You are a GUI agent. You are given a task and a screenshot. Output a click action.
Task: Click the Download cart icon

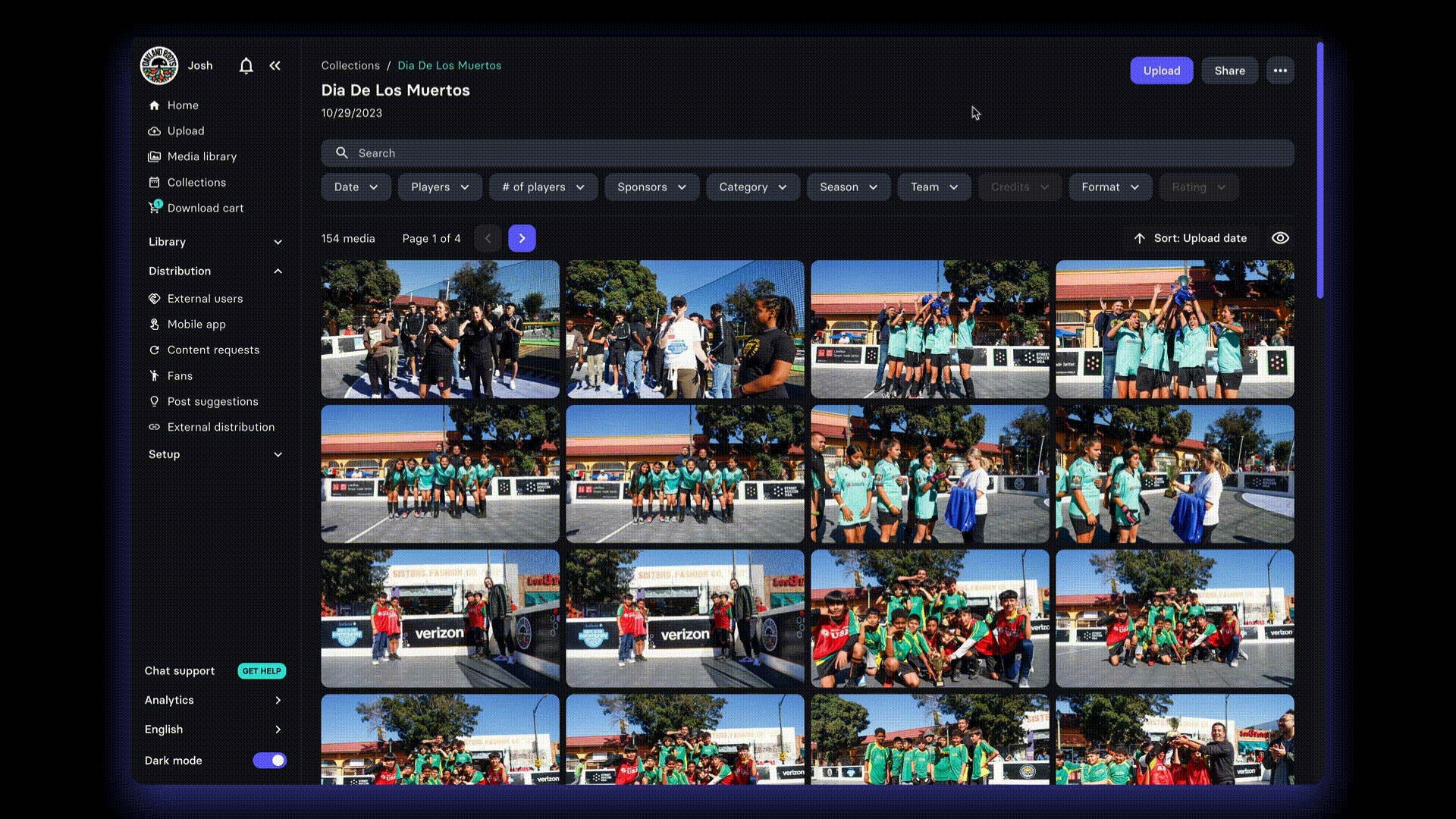[x=155, y=207]
